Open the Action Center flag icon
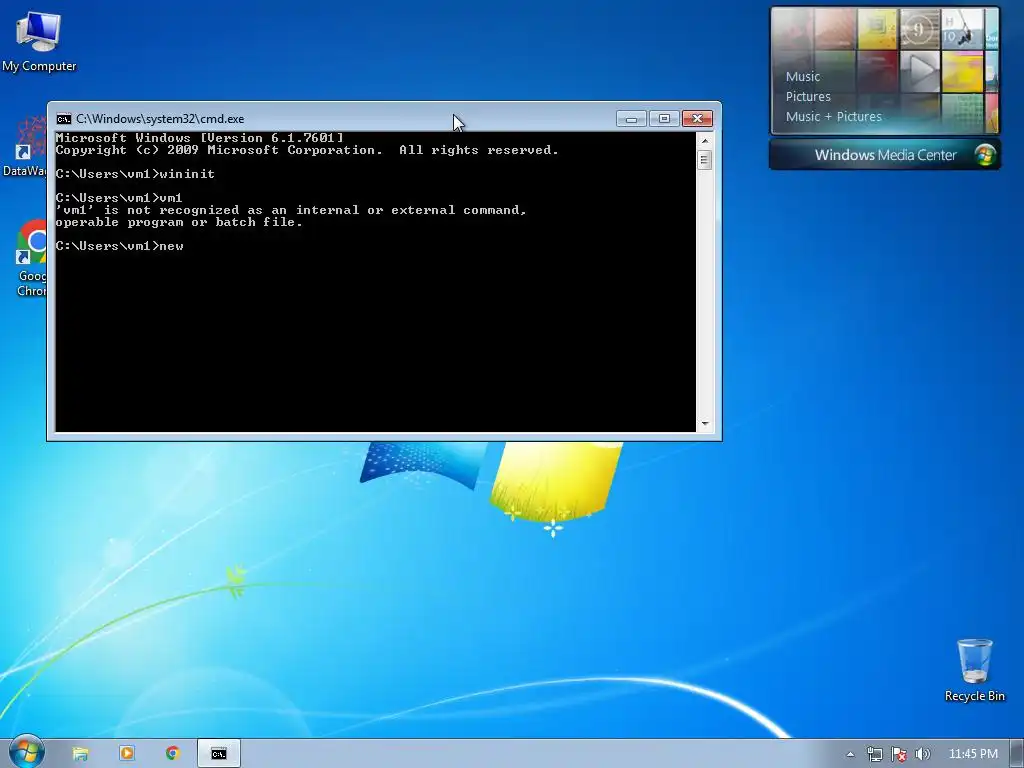Screen dimensions: 1024x768 (899, 754)
